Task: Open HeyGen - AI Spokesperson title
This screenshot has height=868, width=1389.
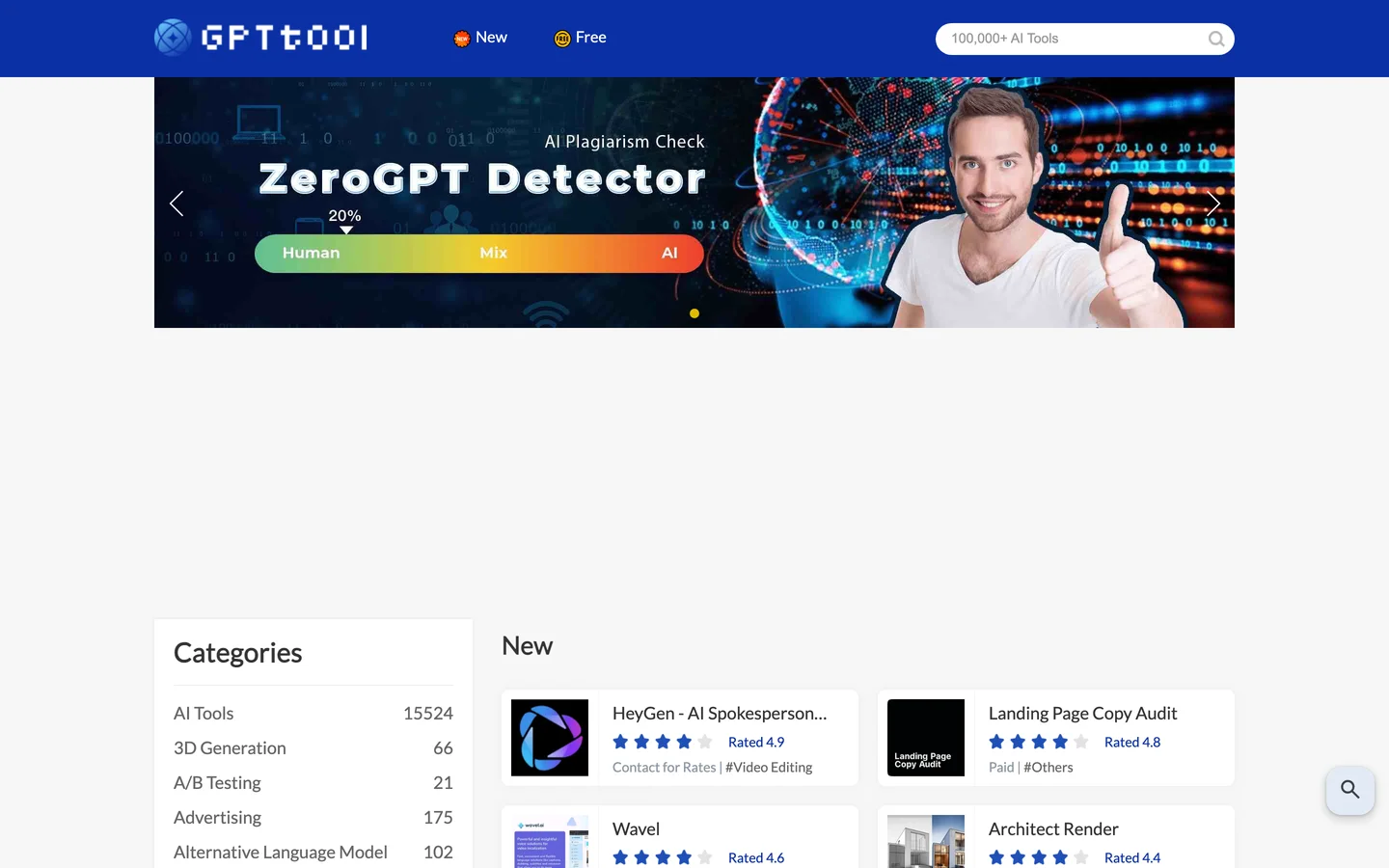Action: click(720, 714)
